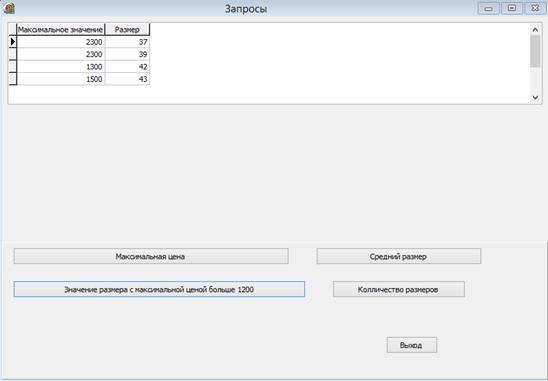This screenshot has width=548, height=381.
Task: Click the scrollbar up arrow in grid
Action: pos(535,30)
